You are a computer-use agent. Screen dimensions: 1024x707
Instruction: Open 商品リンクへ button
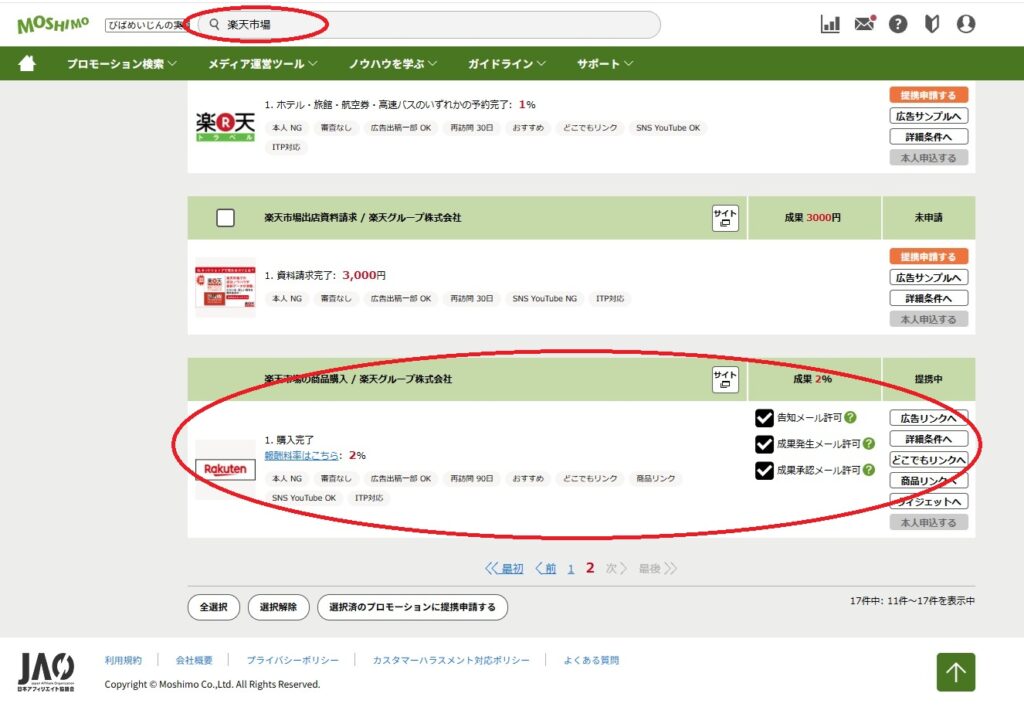point(929,480)
